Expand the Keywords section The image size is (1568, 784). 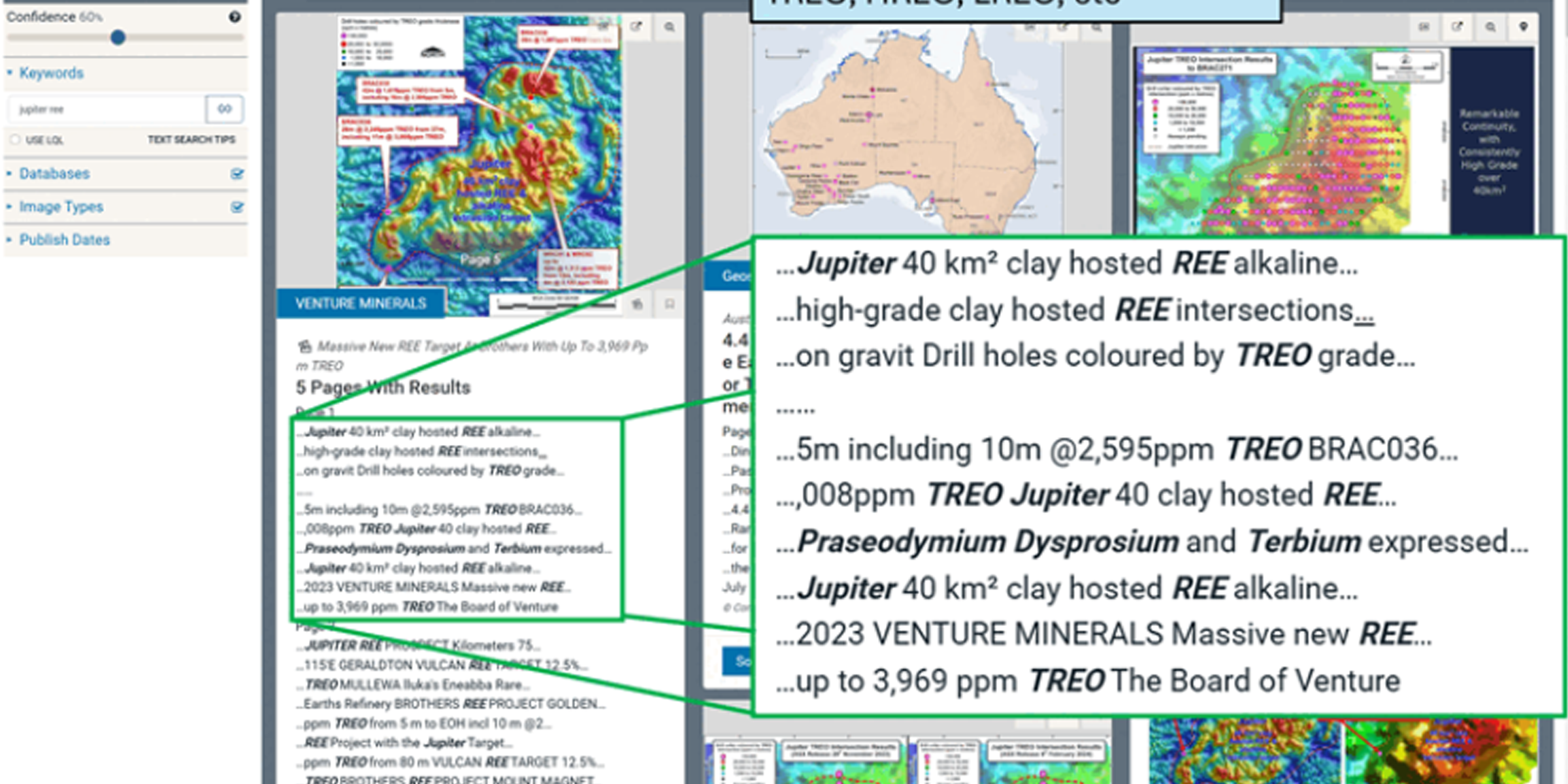point(51,73)
